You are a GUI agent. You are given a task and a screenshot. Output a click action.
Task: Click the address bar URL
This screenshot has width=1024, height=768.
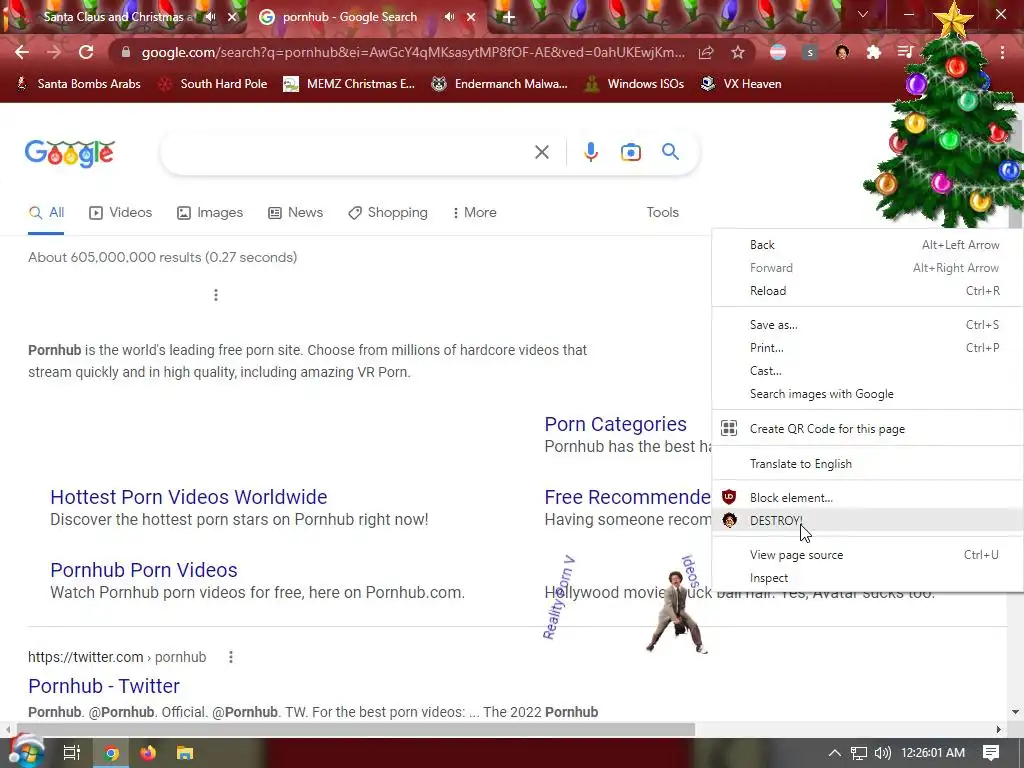pos(413,53)
